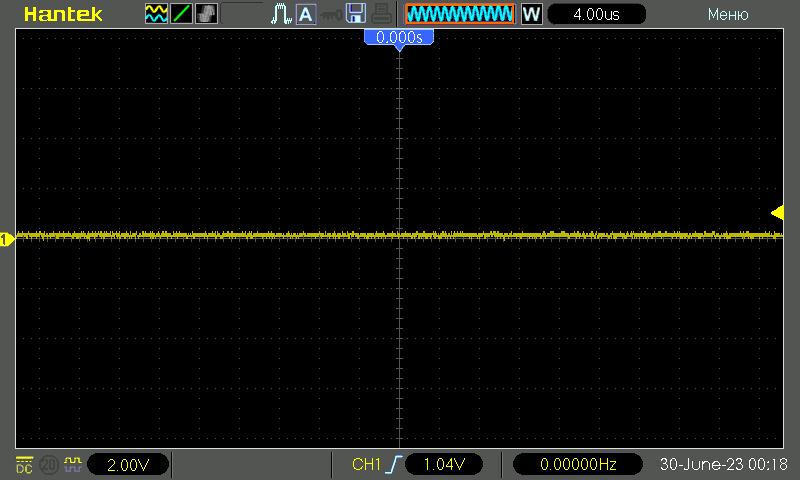
Task: Open the 1.04V trigger level field
Action: coord(443,465)
